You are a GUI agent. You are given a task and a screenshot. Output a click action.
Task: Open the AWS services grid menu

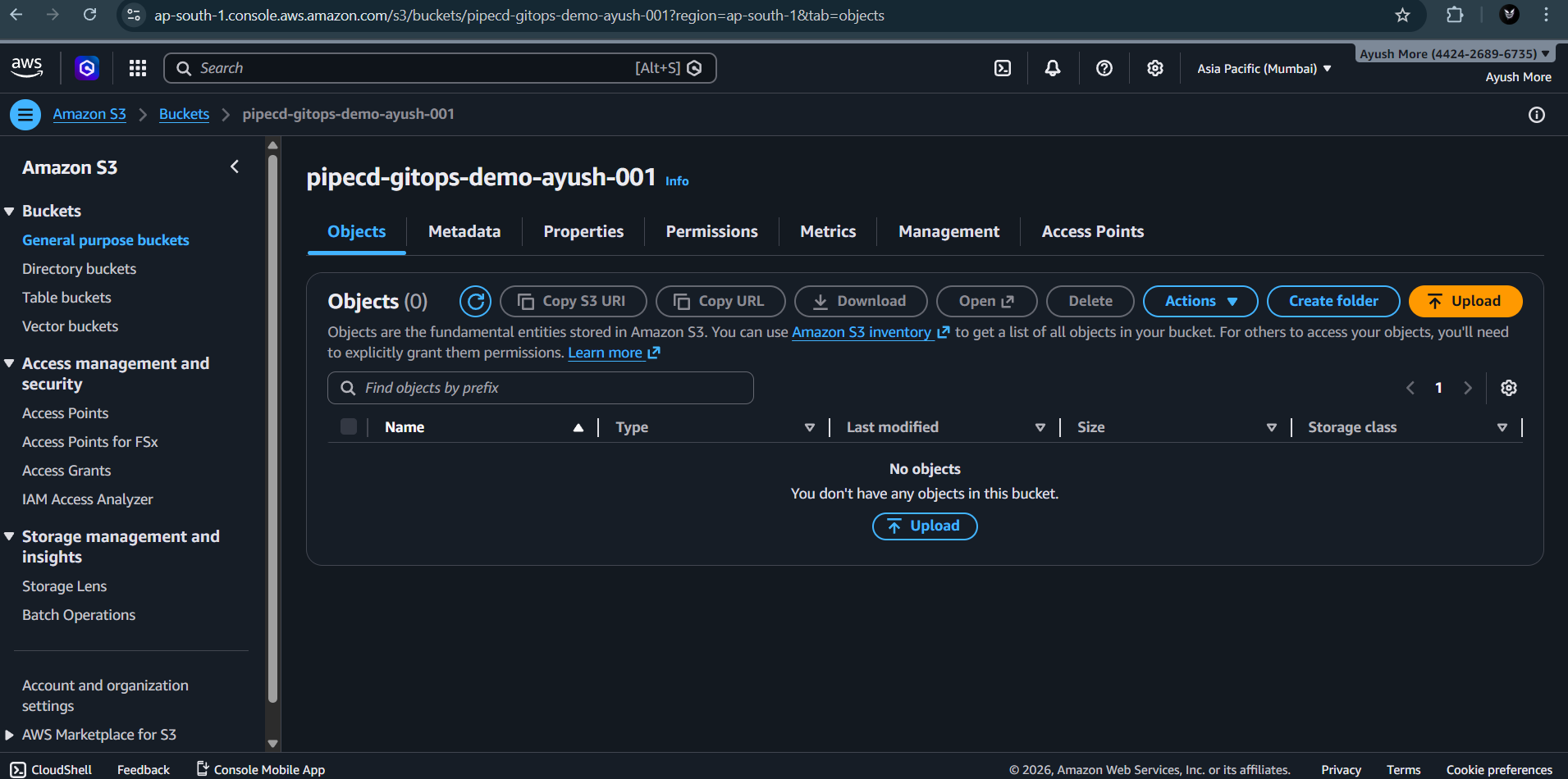[137, 68]
